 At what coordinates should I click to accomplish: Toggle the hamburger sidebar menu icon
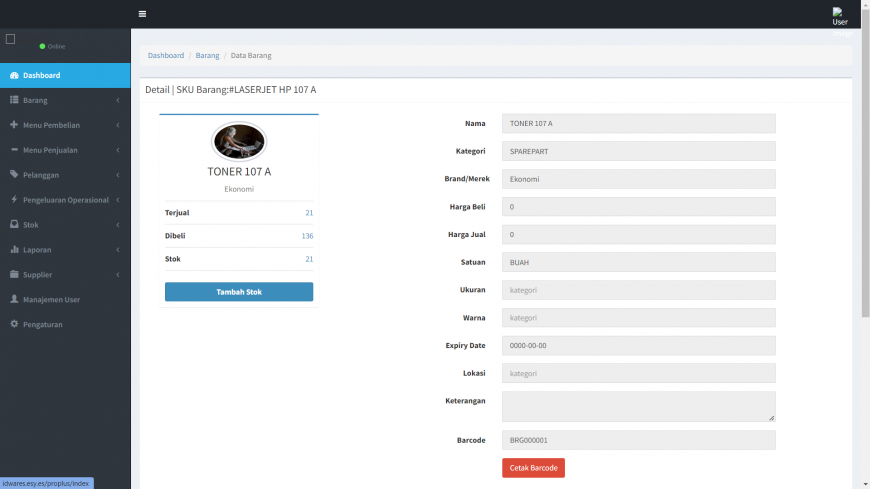(142, 14)
